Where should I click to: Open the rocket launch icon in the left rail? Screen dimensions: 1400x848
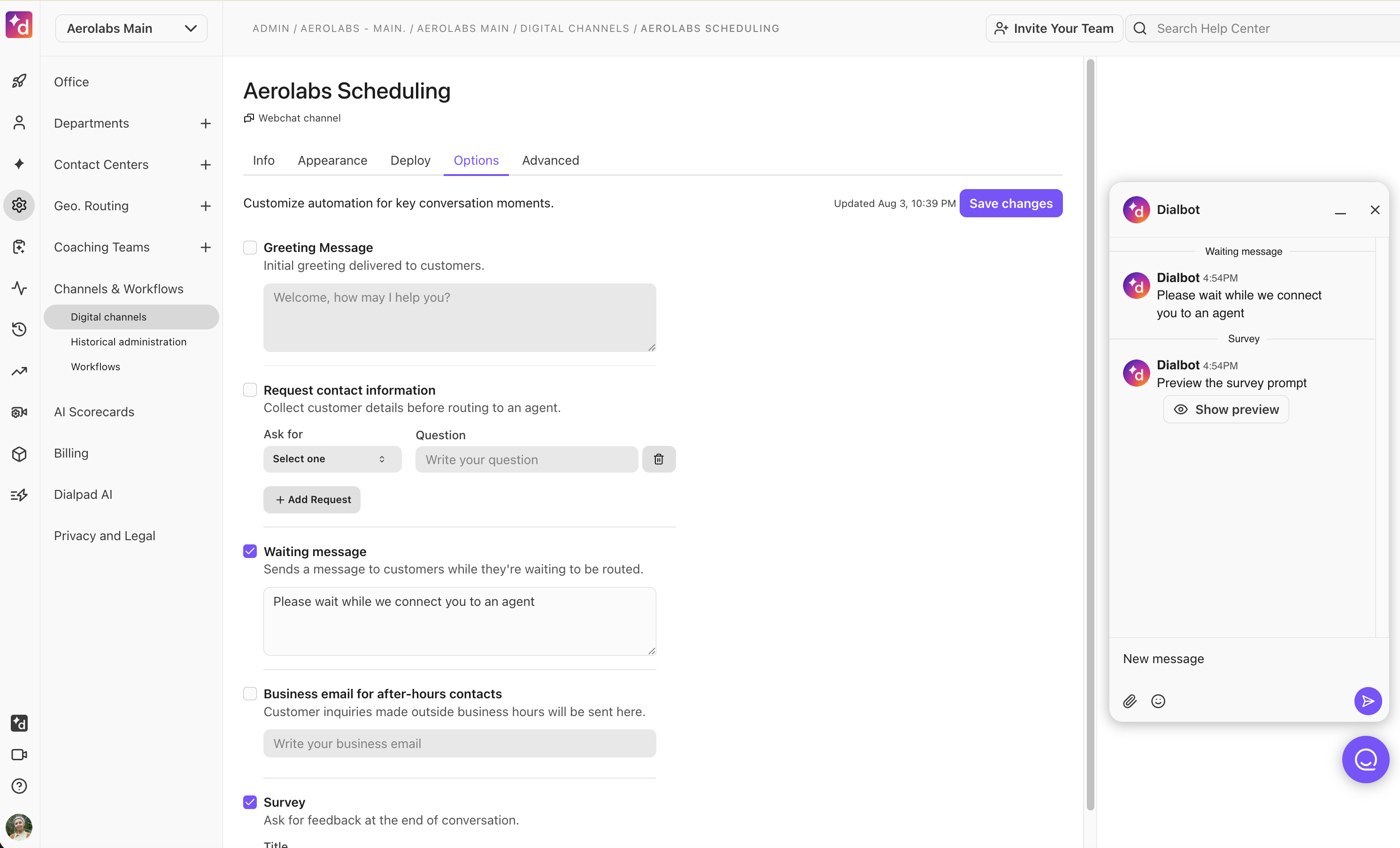click(19, 81)
